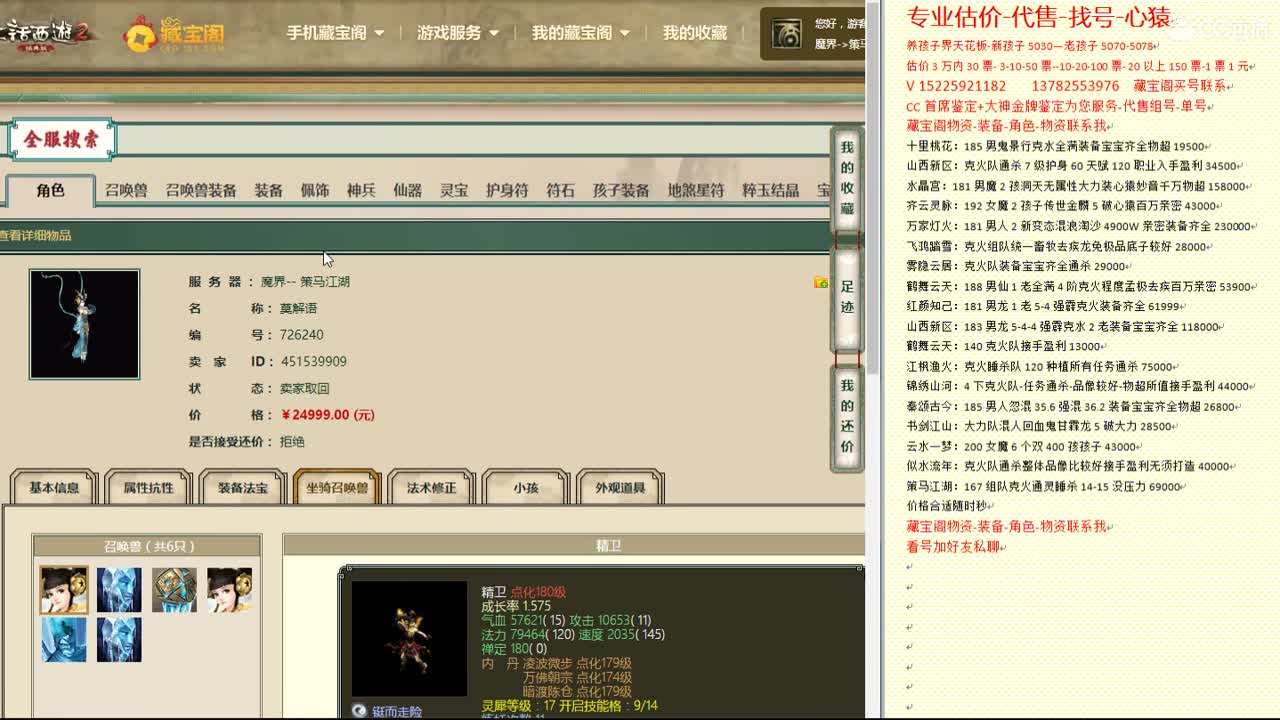Click the 十里桃花 listing line in document
The image size is (1280, 720).
[1058, 146]
